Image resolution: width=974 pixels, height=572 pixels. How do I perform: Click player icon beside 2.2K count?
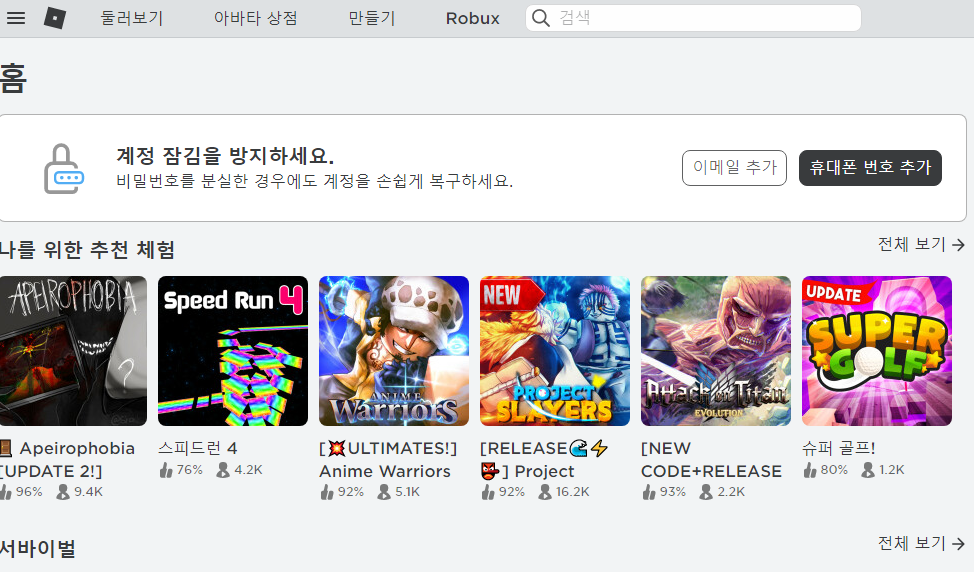(x=706, y=492)
